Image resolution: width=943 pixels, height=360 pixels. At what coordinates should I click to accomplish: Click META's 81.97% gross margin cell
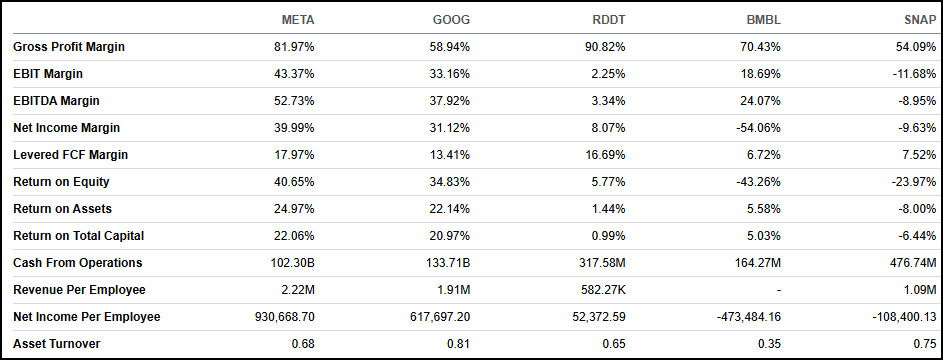295,47
